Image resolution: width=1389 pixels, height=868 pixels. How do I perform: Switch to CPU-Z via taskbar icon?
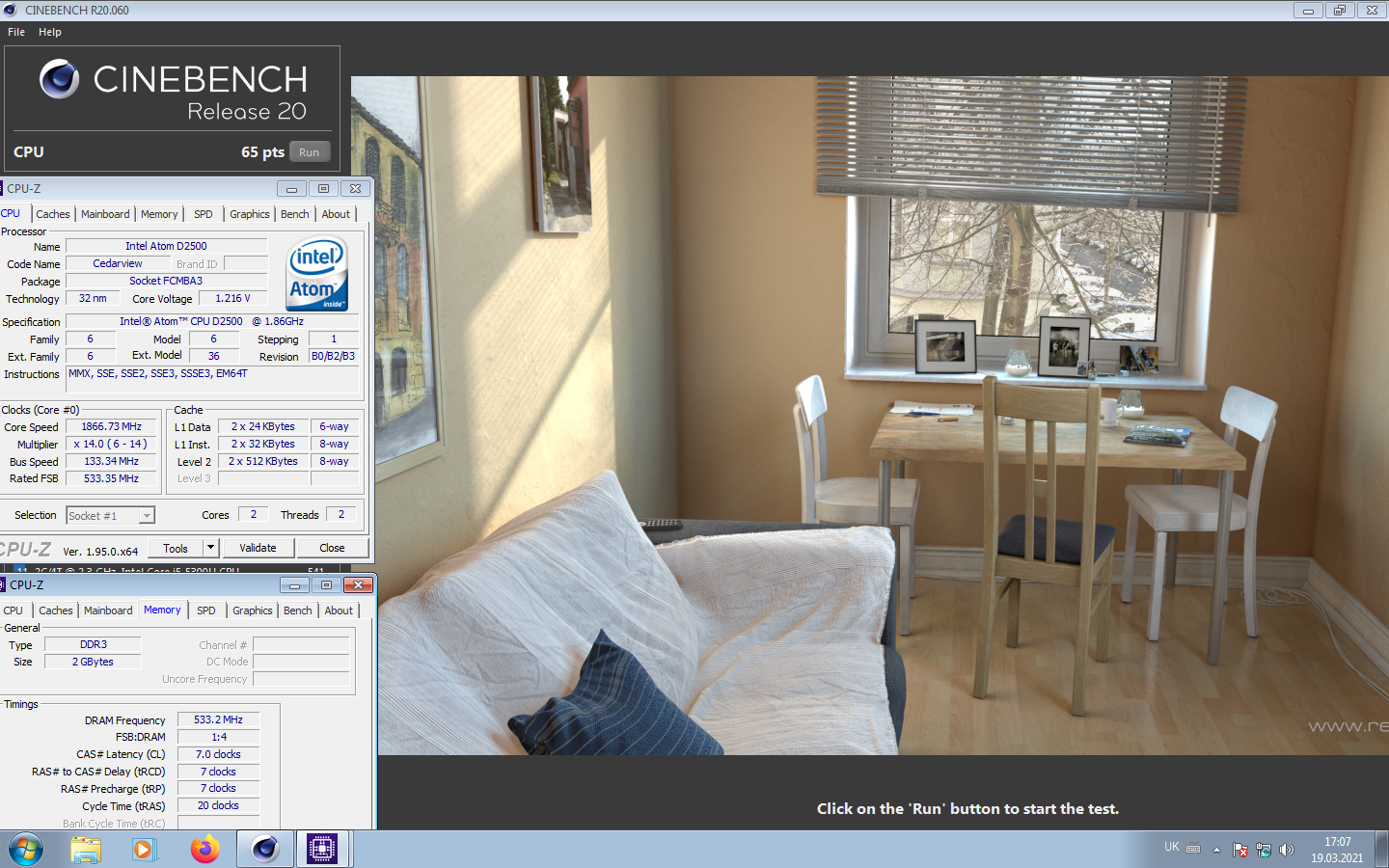coord(322,850)
